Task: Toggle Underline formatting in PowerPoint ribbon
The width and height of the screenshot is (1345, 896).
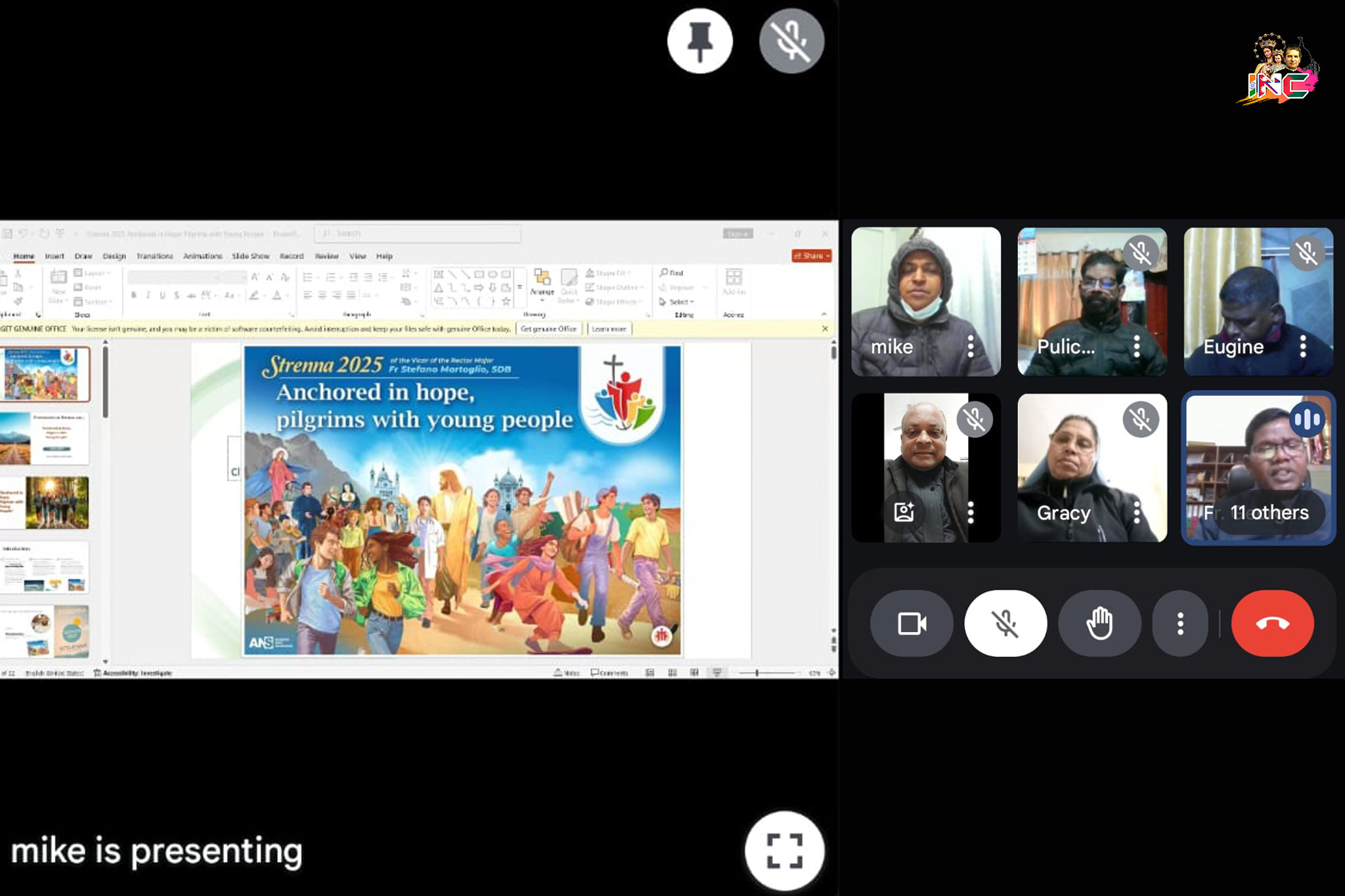Action: (162, 295)
